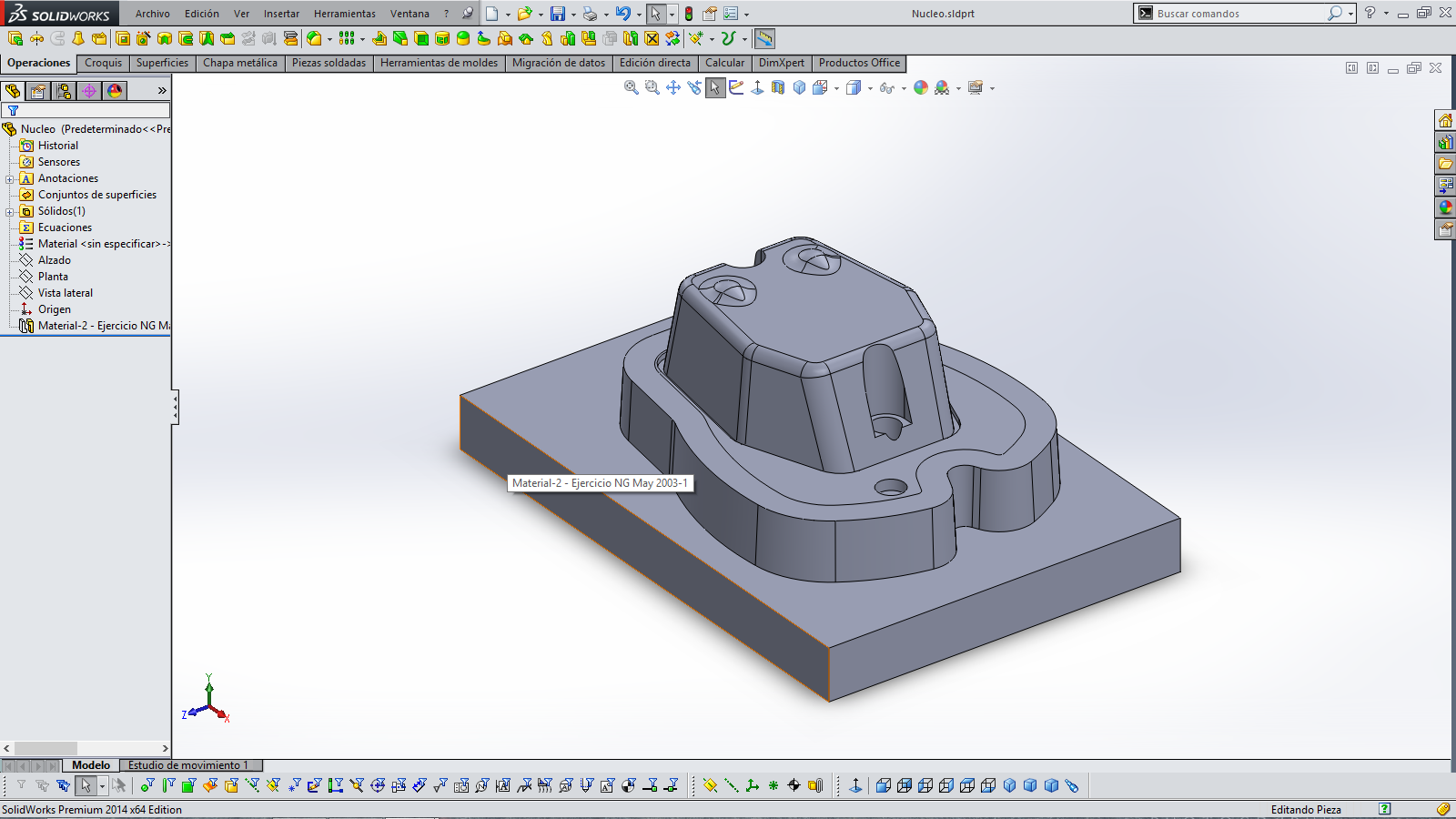Screen dimensions: 1456x819
Task: Click the Options checklist icon in the title bar
Action: tap(731, 14)
